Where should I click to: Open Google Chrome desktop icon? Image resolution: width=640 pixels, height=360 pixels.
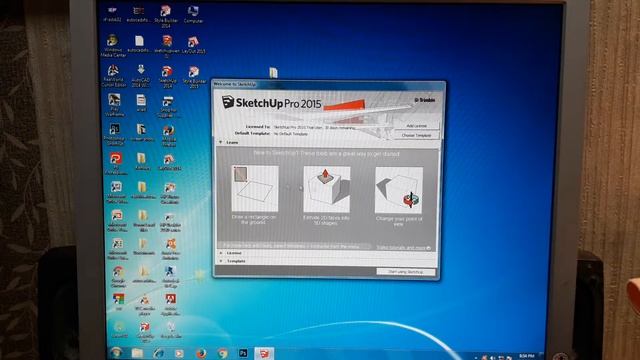118,277
